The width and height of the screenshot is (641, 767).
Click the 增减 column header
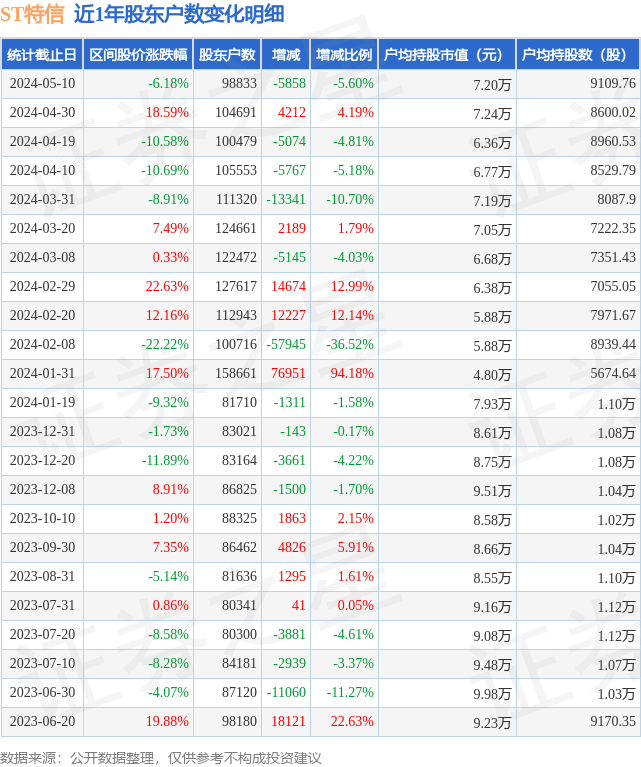285,55
